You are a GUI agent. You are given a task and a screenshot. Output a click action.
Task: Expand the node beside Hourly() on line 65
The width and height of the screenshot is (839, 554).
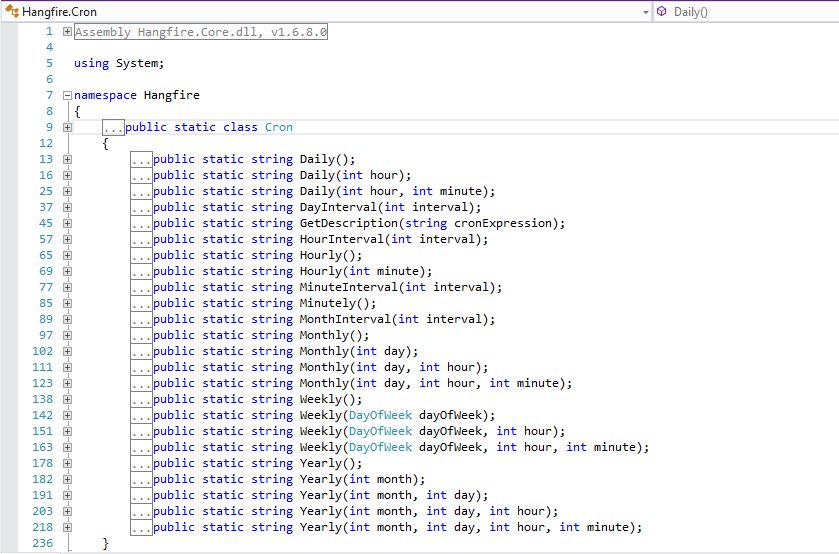(x=67, y=255)
